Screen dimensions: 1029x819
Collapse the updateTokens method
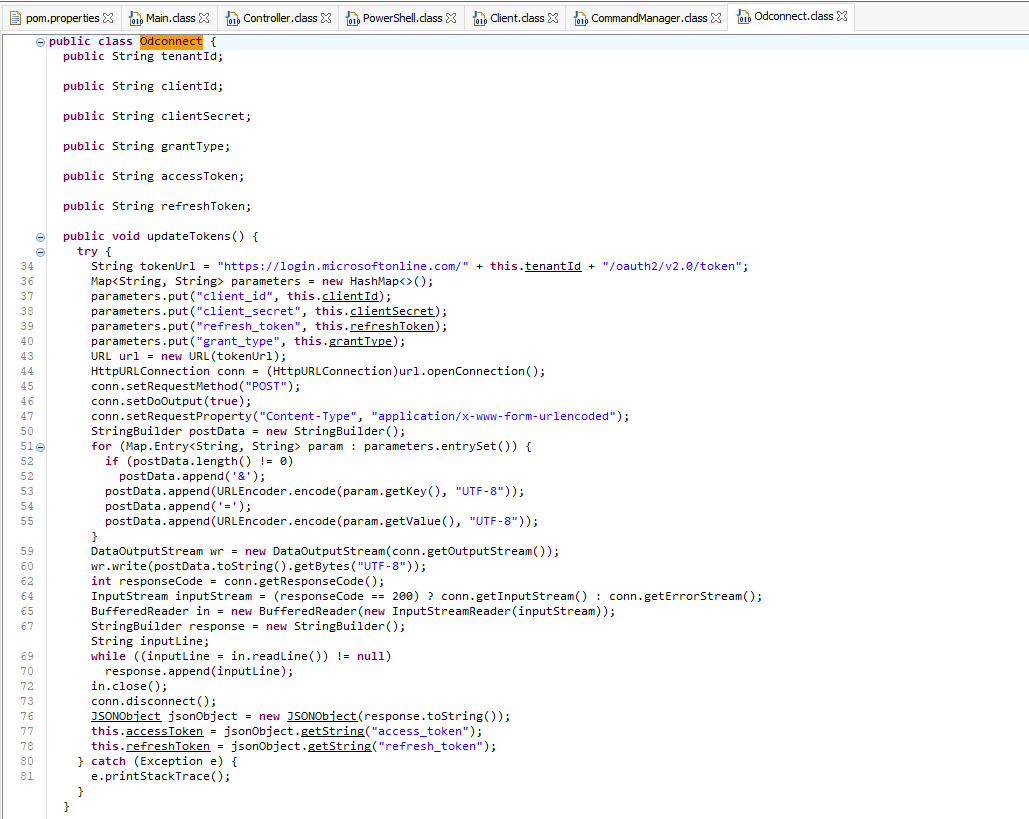point(40,237)
